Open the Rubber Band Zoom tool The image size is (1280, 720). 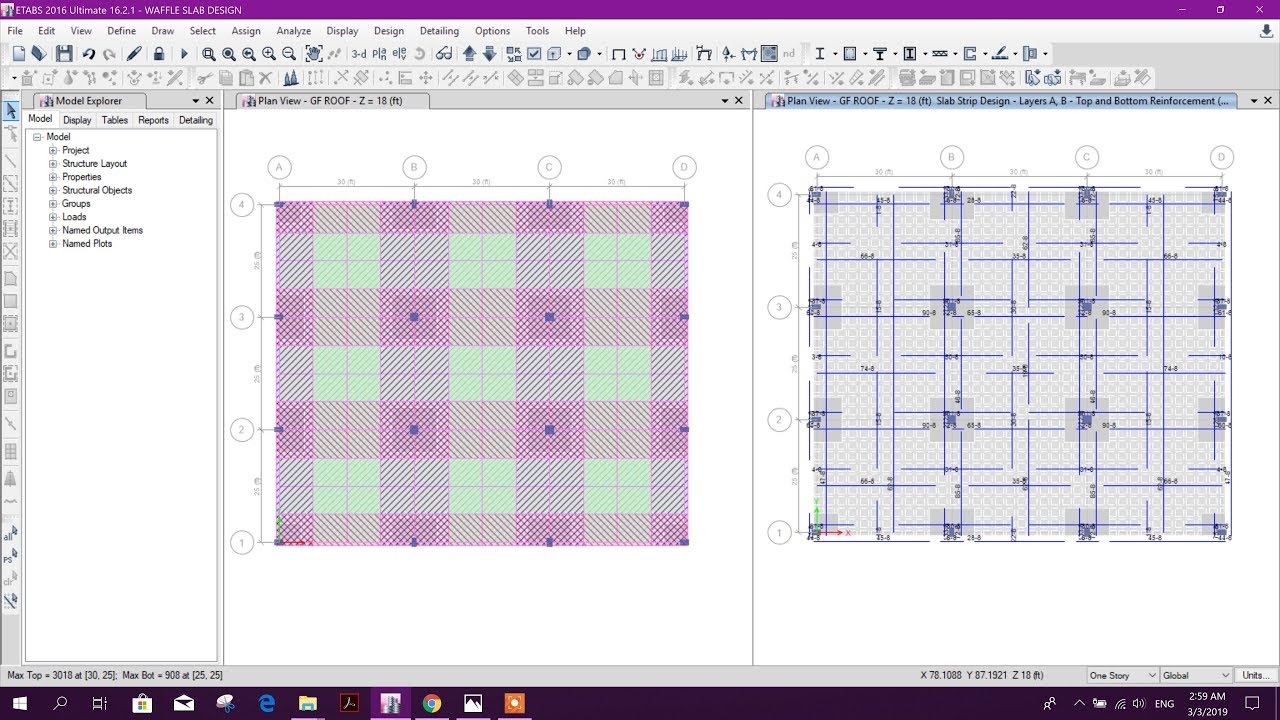pyautogui.click(x=209, y=52)
